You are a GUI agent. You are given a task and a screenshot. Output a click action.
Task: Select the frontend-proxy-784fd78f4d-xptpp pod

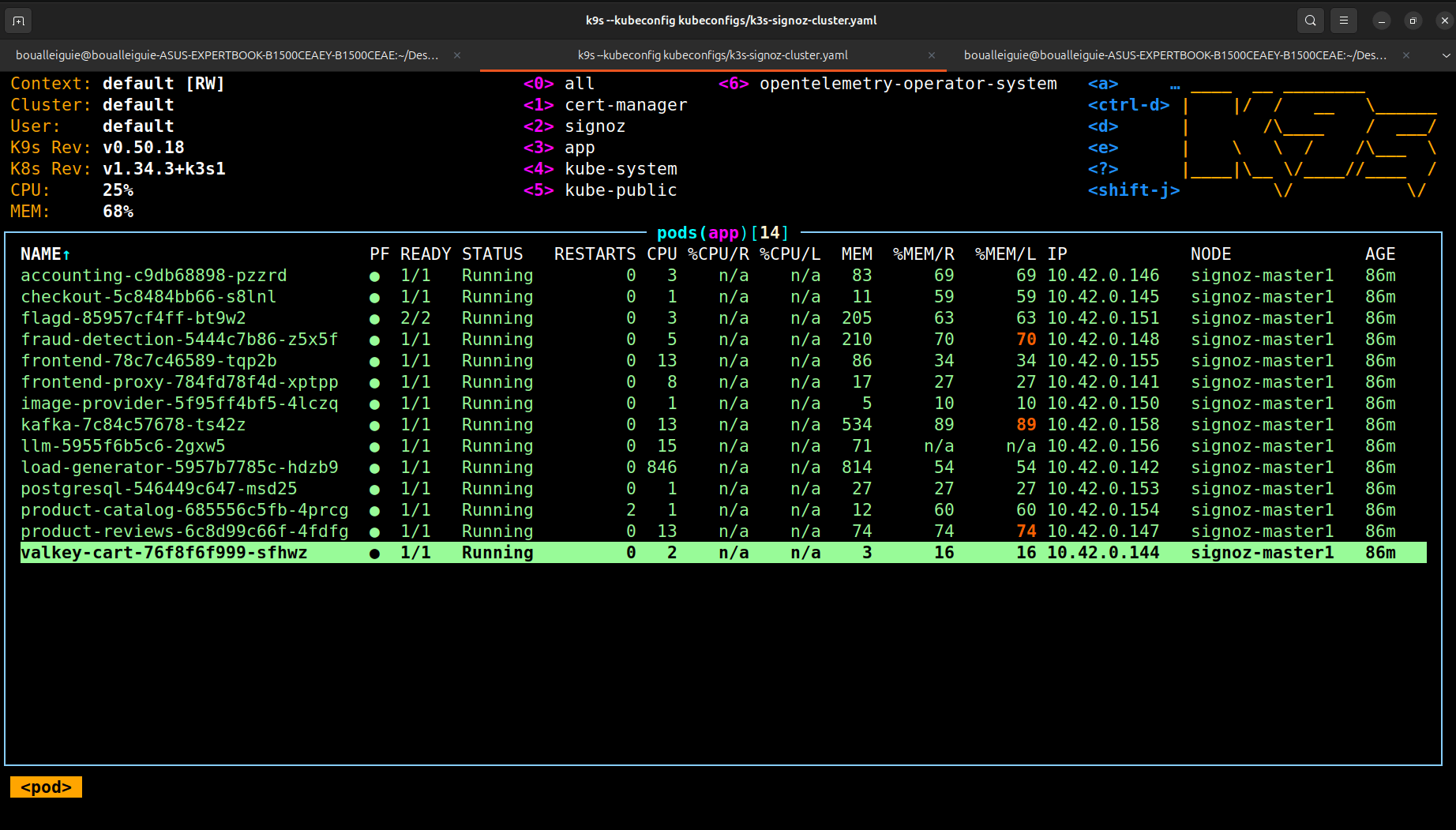(723, 382)
